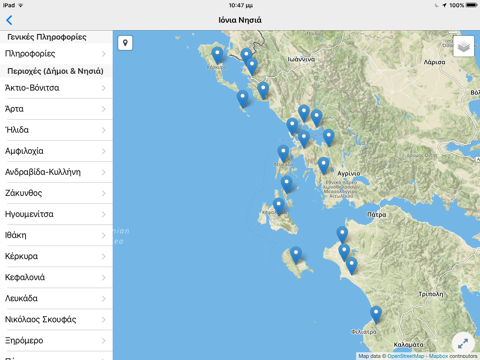480x360 pixels.
Task: Open the map layers selector
Action: click(464, 46)
